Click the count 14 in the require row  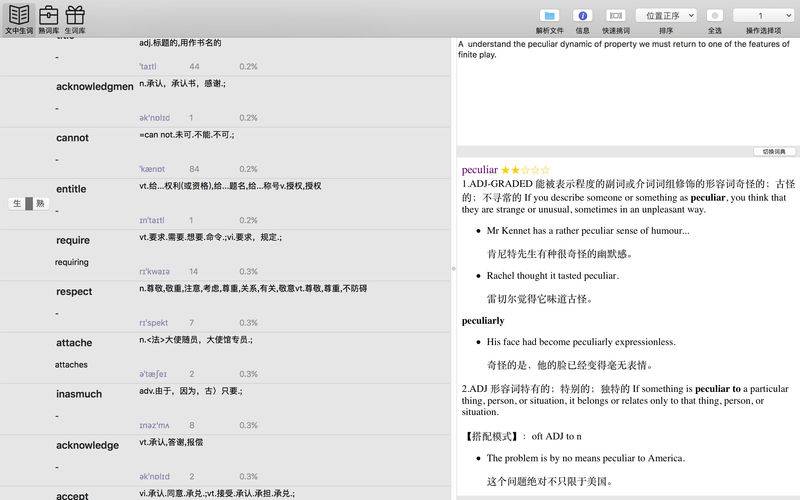point(193,271)
